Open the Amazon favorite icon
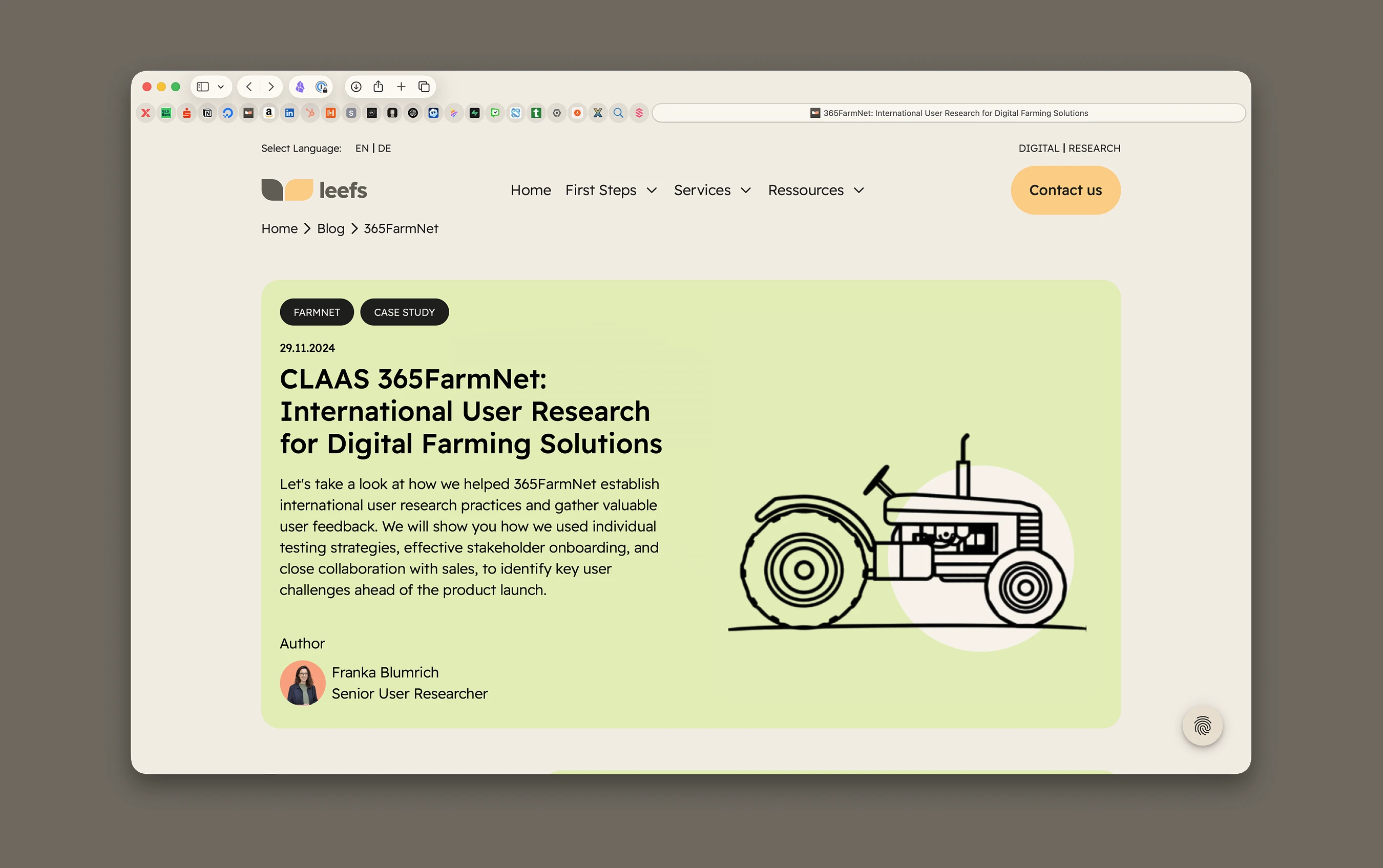The width and height of the screenshot is (1383, 868). [x=269, y=113]
